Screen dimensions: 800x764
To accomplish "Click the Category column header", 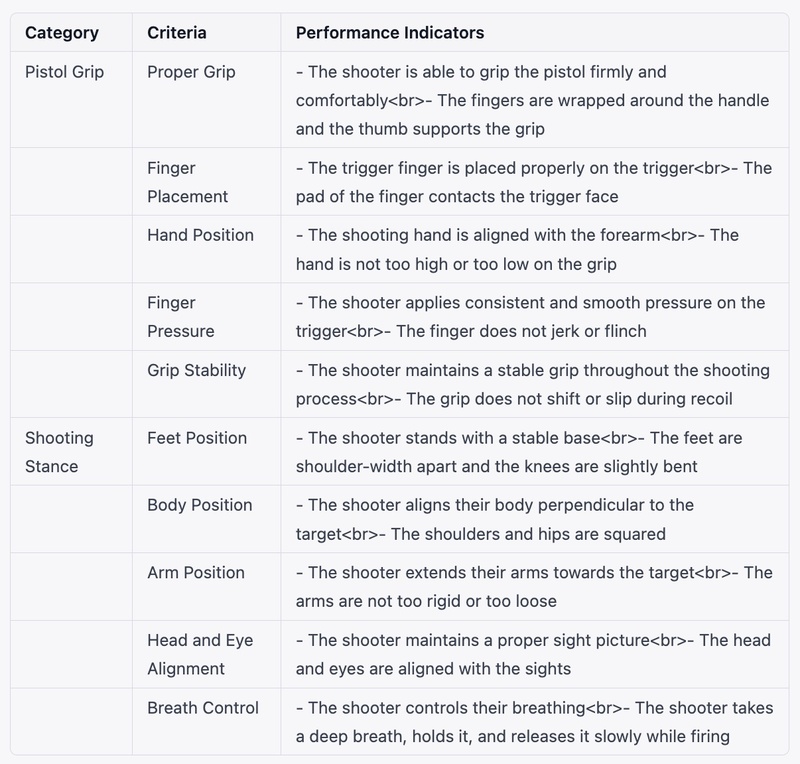I will click(62, 33).
